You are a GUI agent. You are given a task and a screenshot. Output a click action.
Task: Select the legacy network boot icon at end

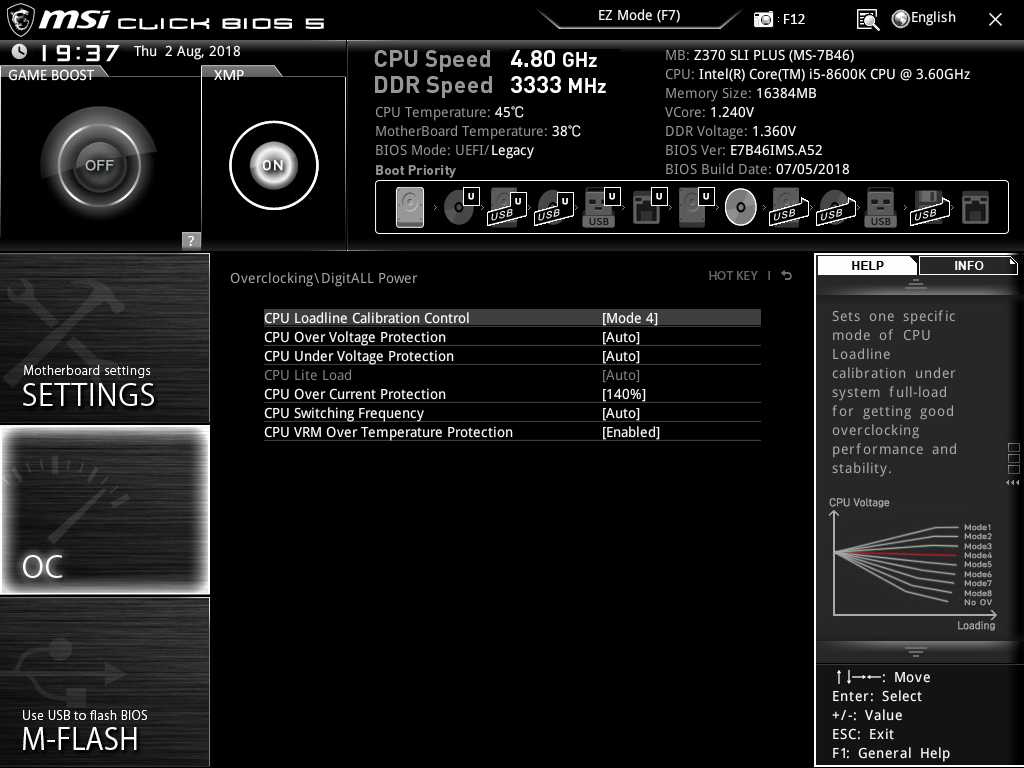click(976, 208)
